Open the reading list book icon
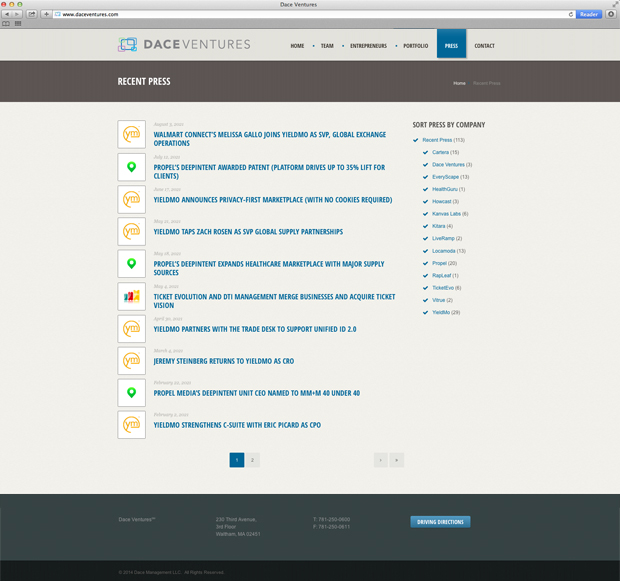This screenshot has width=620, height=581. 6,24
